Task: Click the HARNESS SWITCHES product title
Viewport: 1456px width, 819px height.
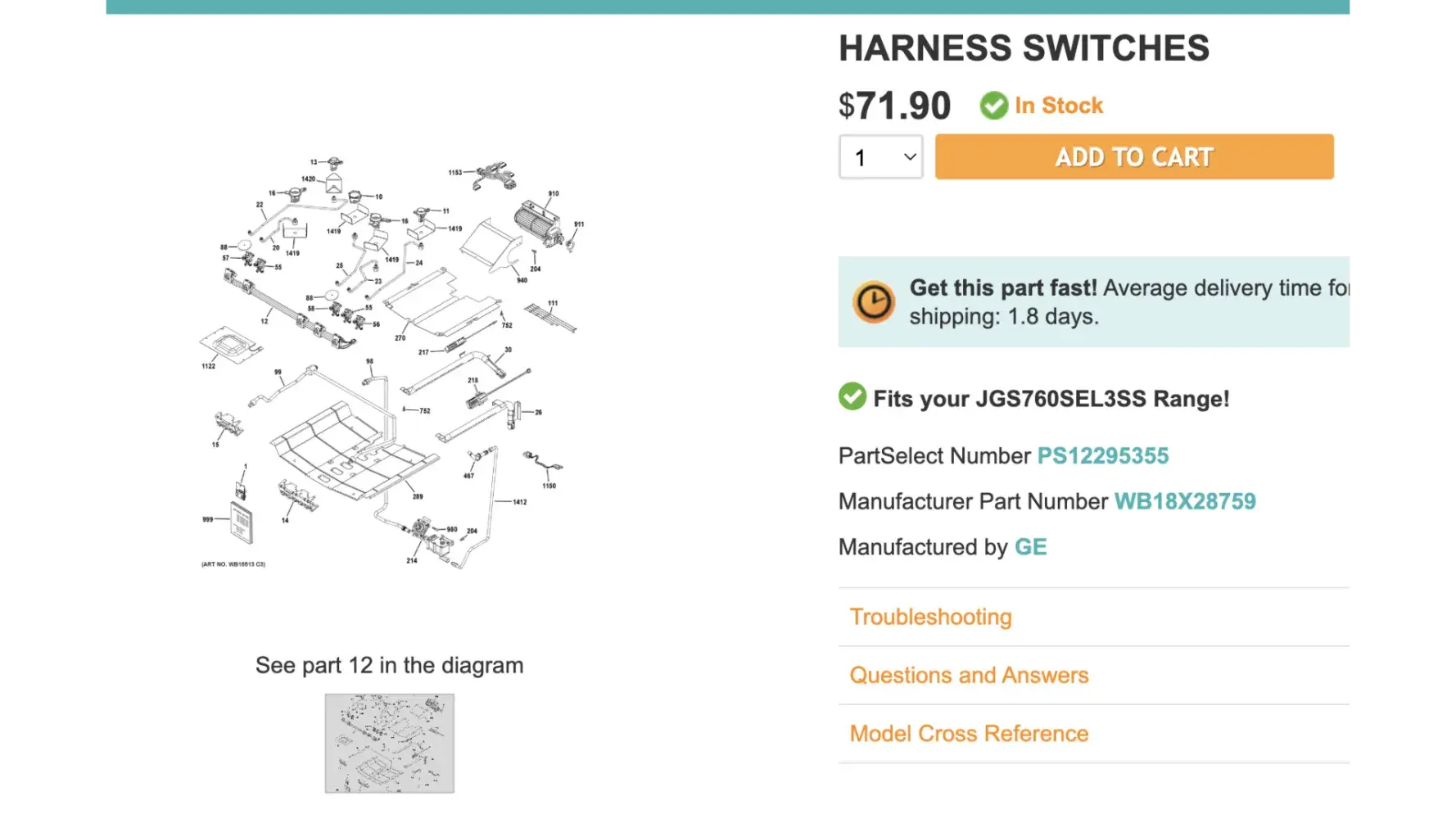Action: click(x=1024, y=48)
